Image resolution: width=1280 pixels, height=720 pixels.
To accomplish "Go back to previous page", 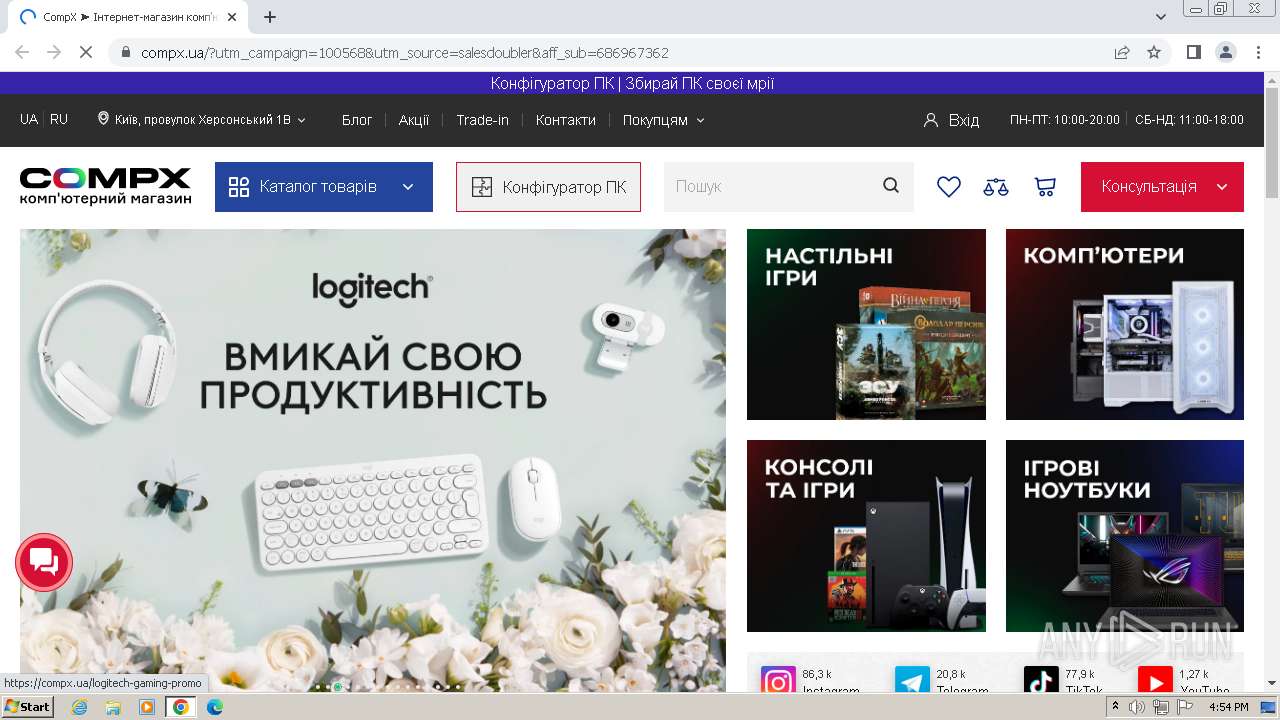I will pyautogui.click(x=22, y=52).
